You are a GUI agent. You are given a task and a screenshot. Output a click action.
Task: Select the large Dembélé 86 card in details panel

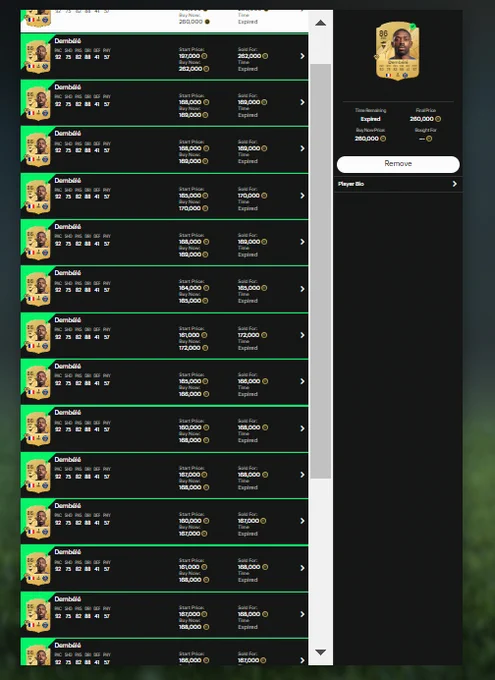(x=397, y=51)
